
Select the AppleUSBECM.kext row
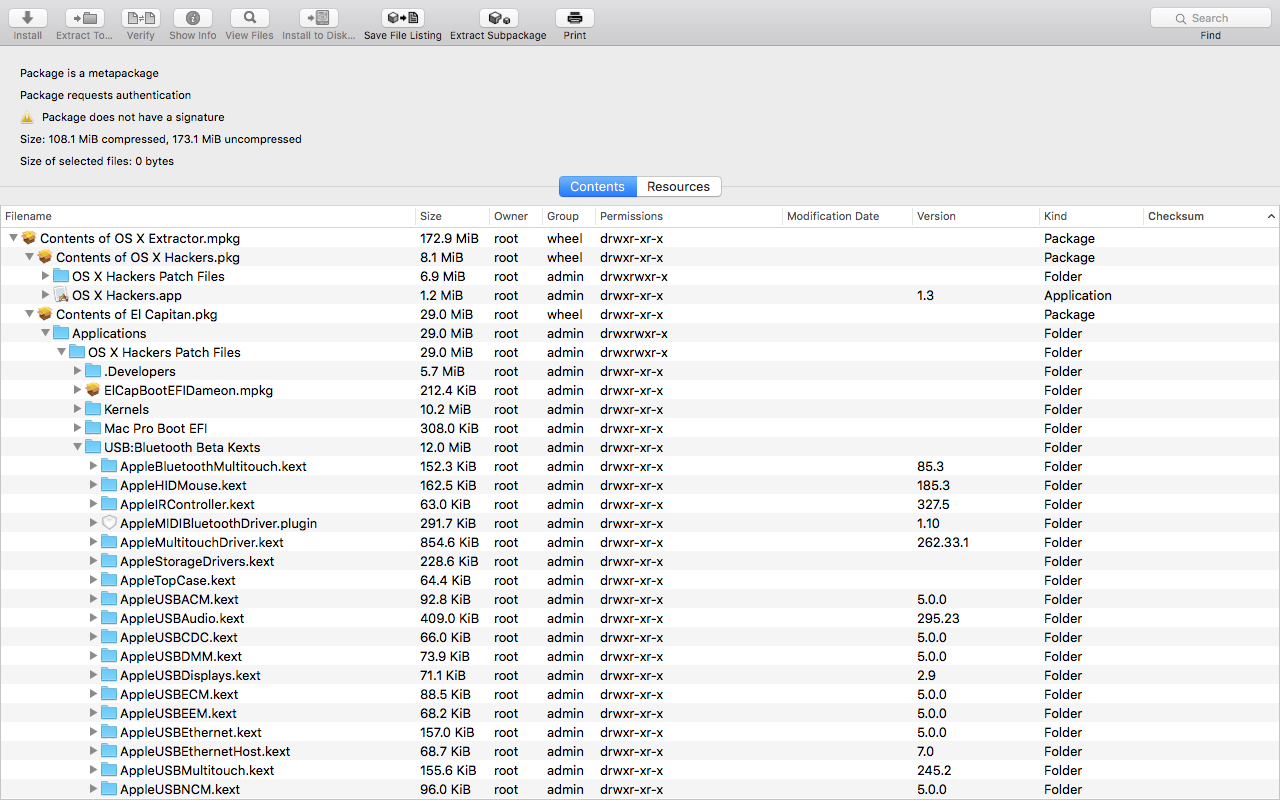640,694
